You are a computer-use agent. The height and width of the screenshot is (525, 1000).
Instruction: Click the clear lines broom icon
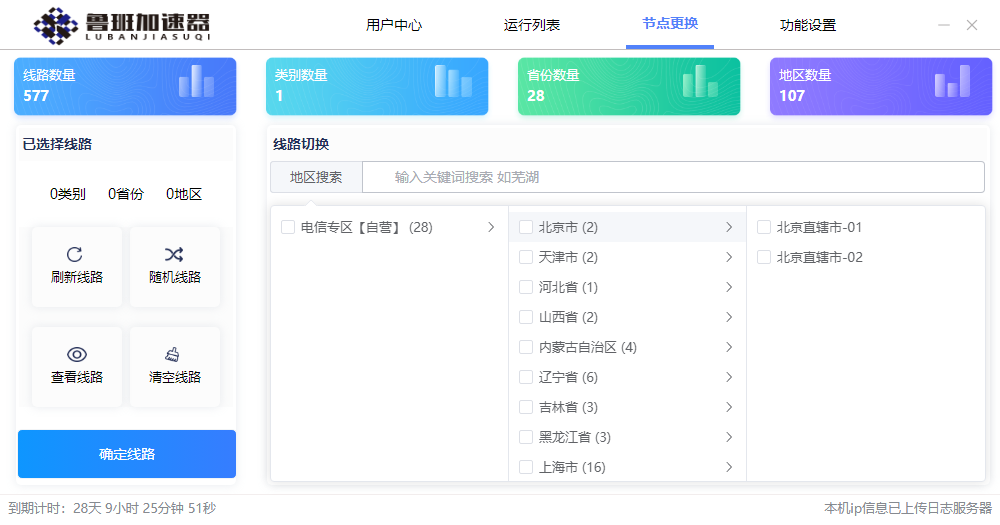click(173, 354)
